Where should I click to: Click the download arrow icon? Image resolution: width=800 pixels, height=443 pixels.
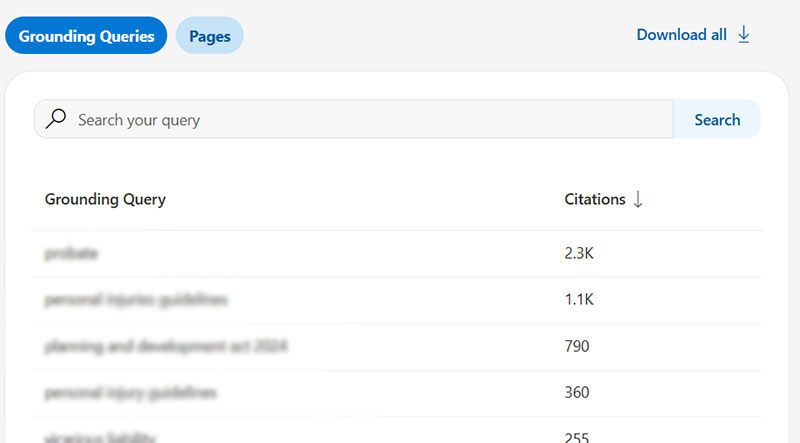744,35
